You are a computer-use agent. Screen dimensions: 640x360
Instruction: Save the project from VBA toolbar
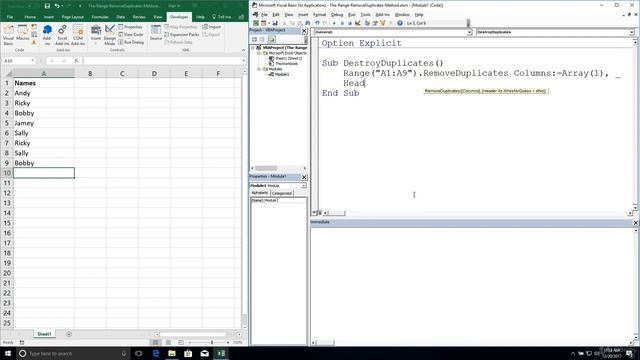[275, 23]
